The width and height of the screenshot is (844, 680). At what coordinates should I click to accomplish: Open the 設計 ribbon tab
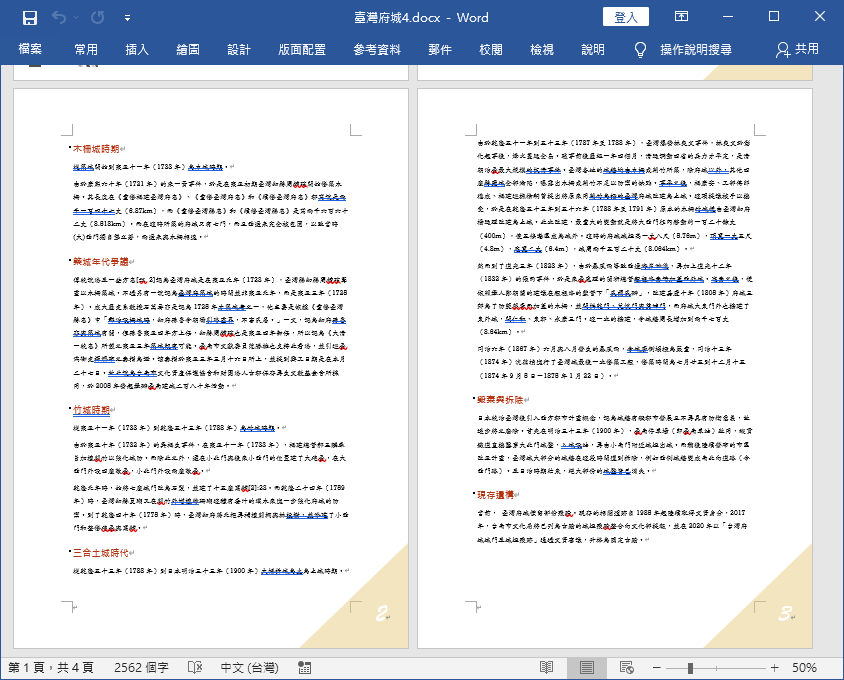pyautogui.click(x=239, y=50)
